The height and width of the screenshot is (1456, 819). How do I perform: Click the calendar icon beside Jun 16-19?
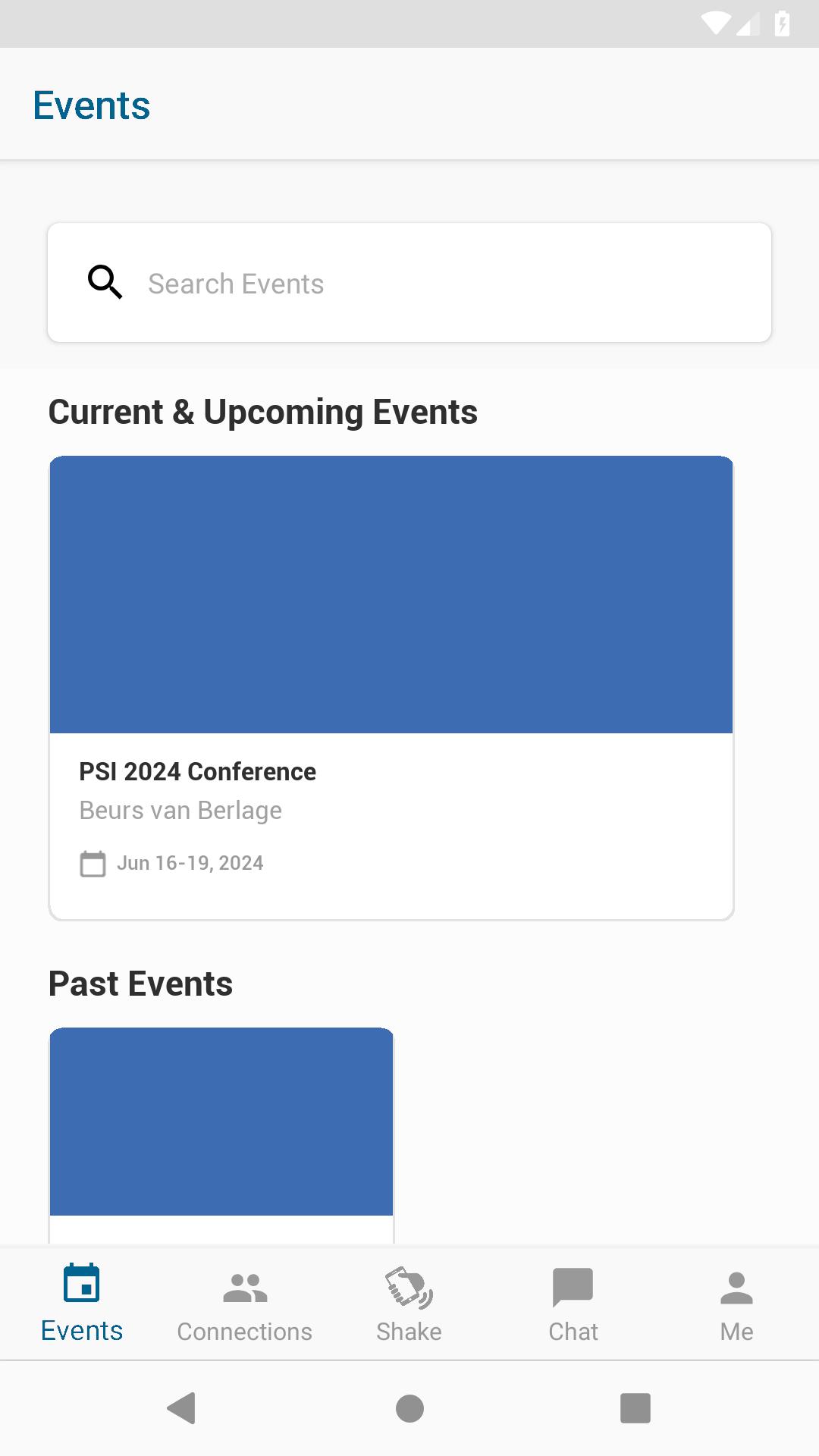tap(93, 864)
